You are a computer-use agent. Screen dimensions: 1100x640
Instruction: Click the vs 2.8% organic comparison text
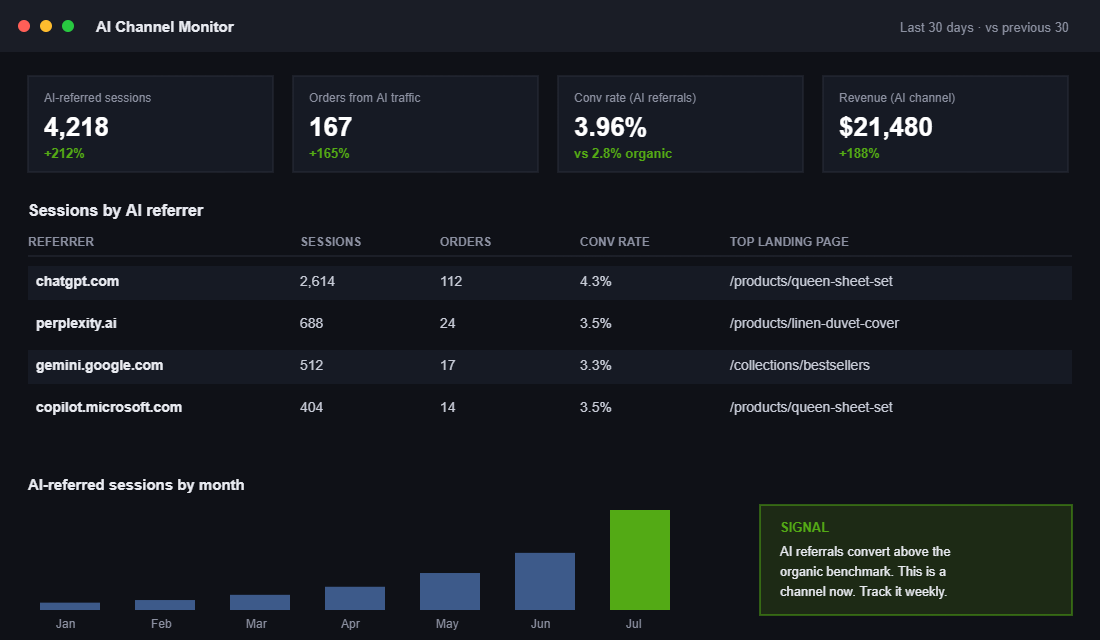(623, 153)
